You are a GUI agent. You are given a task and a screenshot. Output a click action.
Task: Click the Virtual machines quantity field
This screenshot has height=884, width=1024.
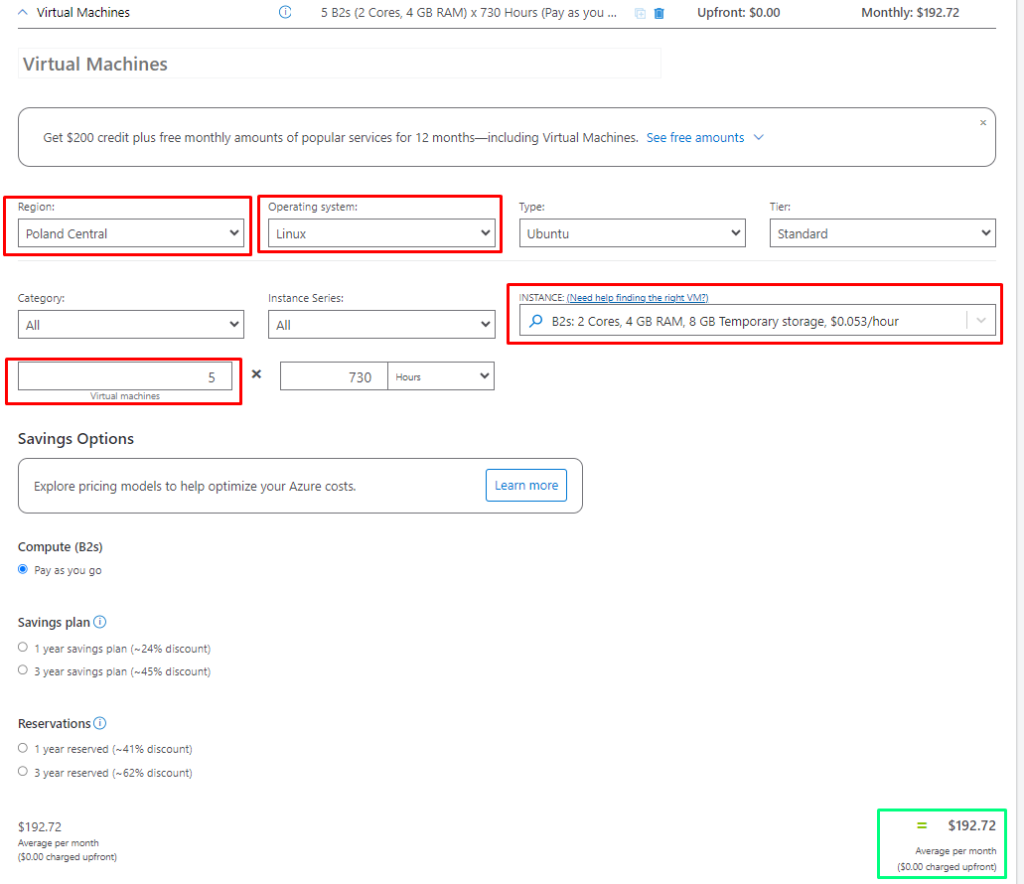[125, 377]
